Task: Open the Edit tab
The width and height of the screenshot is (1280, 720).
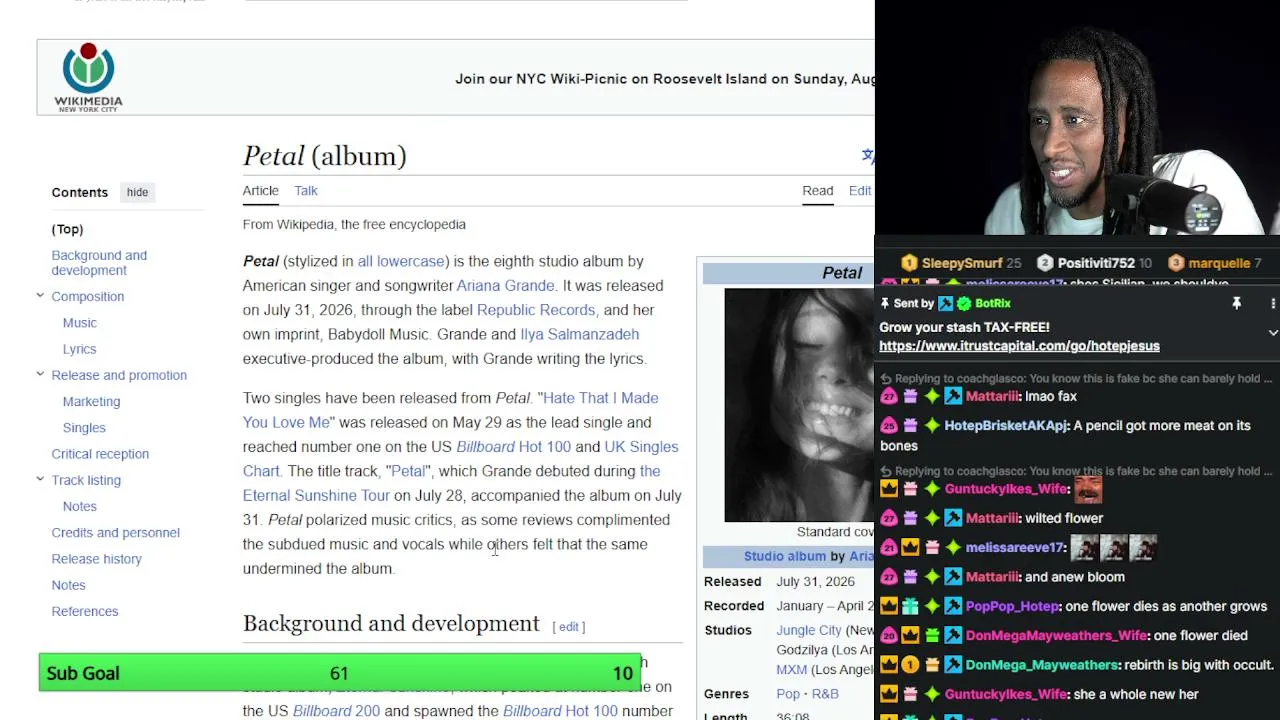Action: click(860, 191)
